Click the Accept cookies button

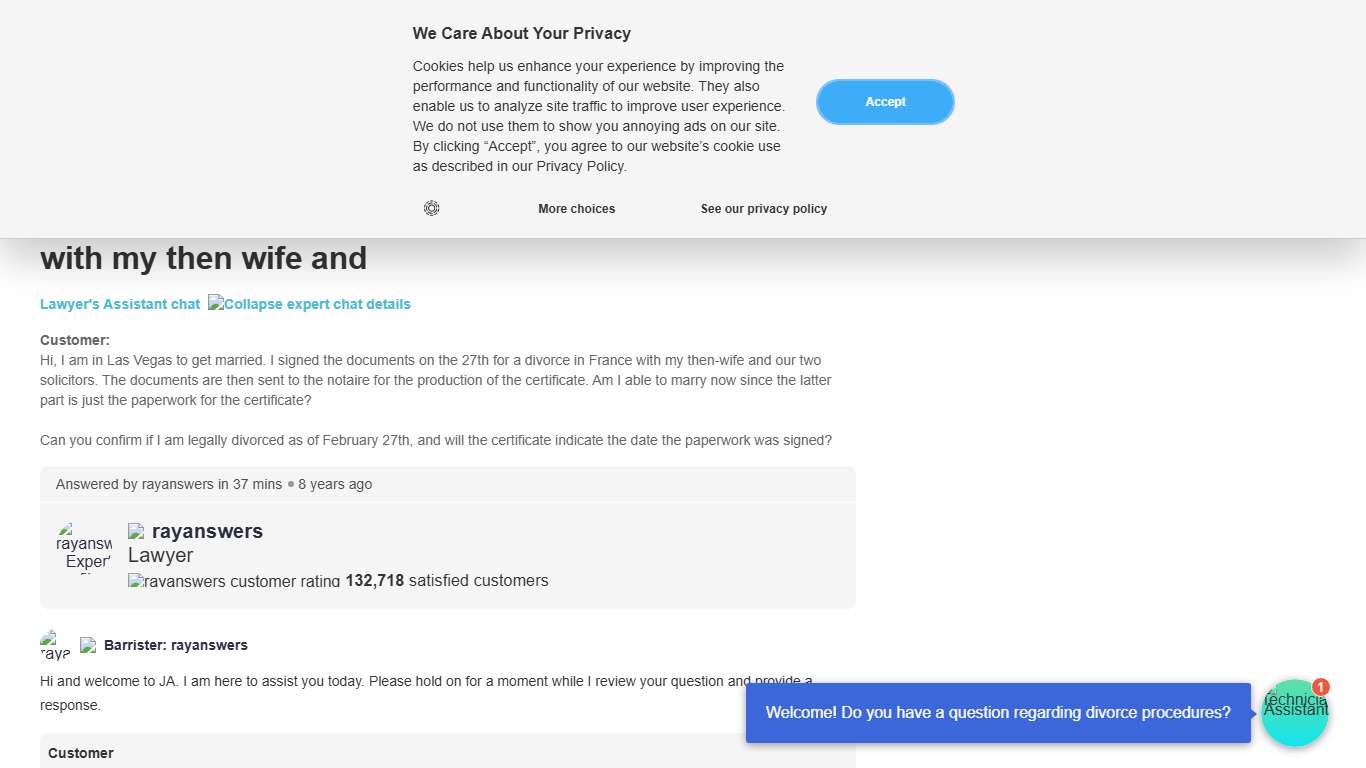click(x=885, y=102)
